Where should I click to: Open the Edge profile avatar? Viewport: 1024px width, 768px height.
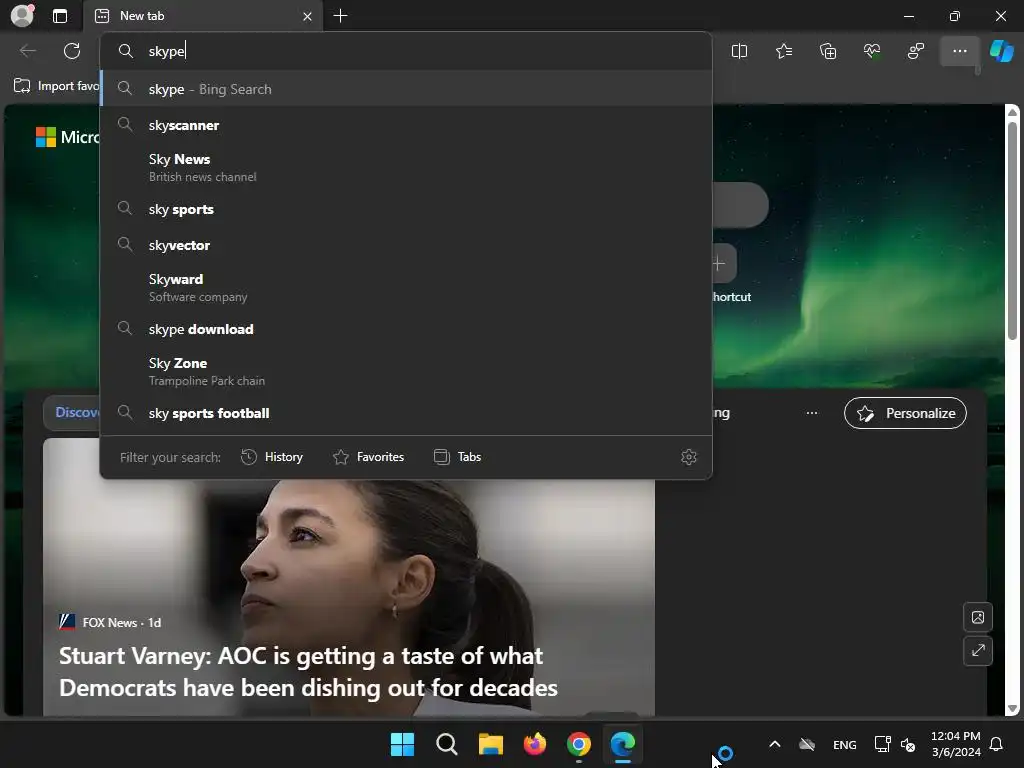tap(22, 16)
